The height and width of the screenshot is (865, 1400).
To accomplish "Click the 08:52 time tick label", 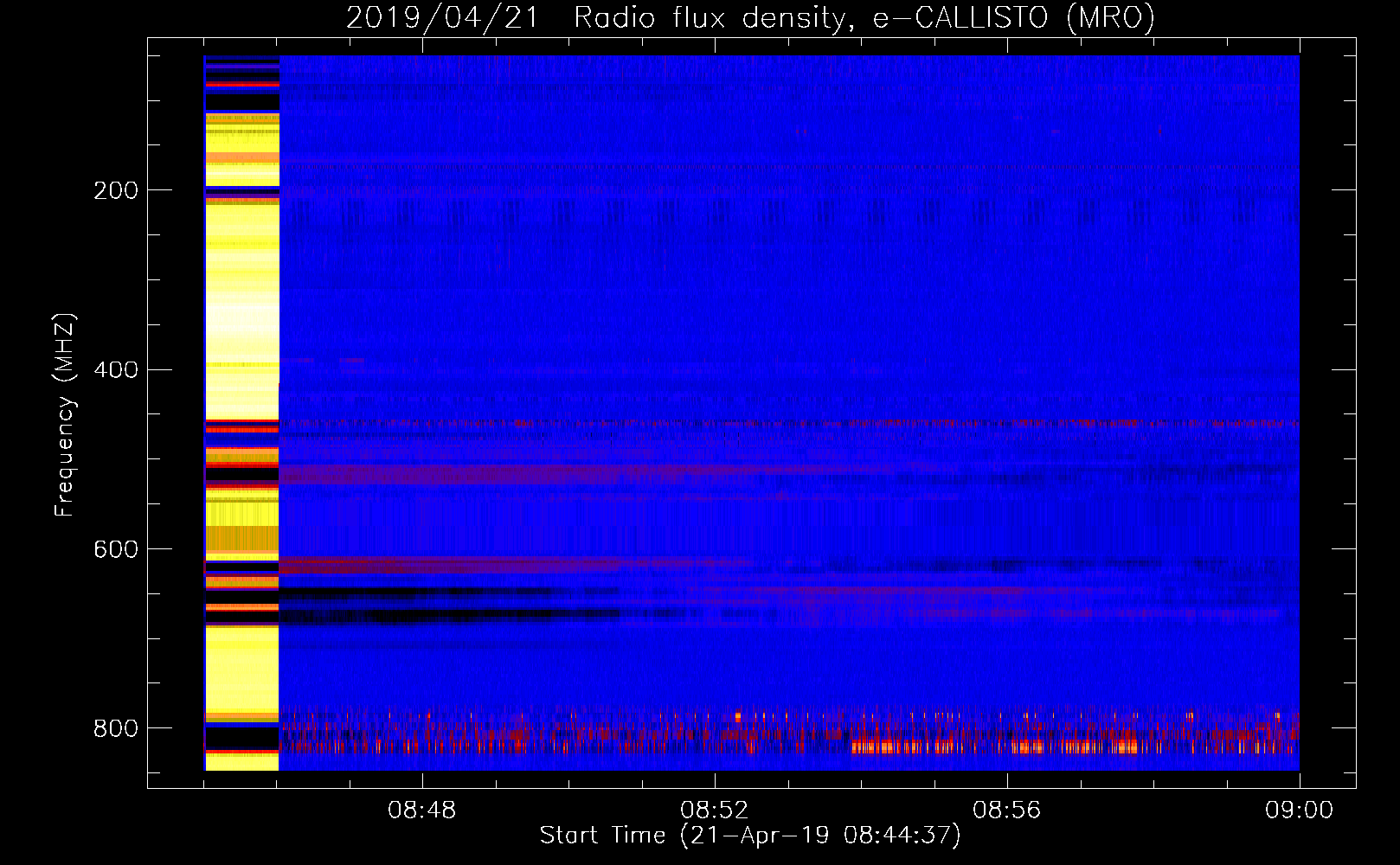I will pos(714,811).
